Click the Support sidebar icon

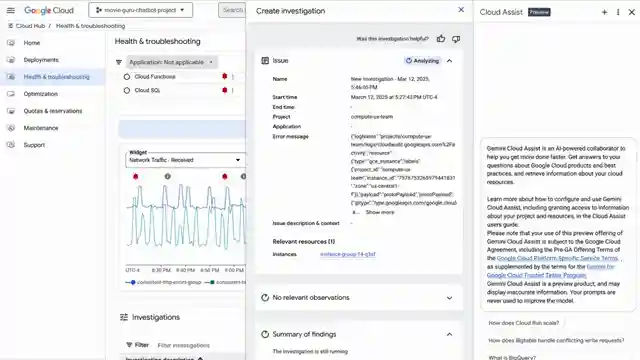pos(11,145)
